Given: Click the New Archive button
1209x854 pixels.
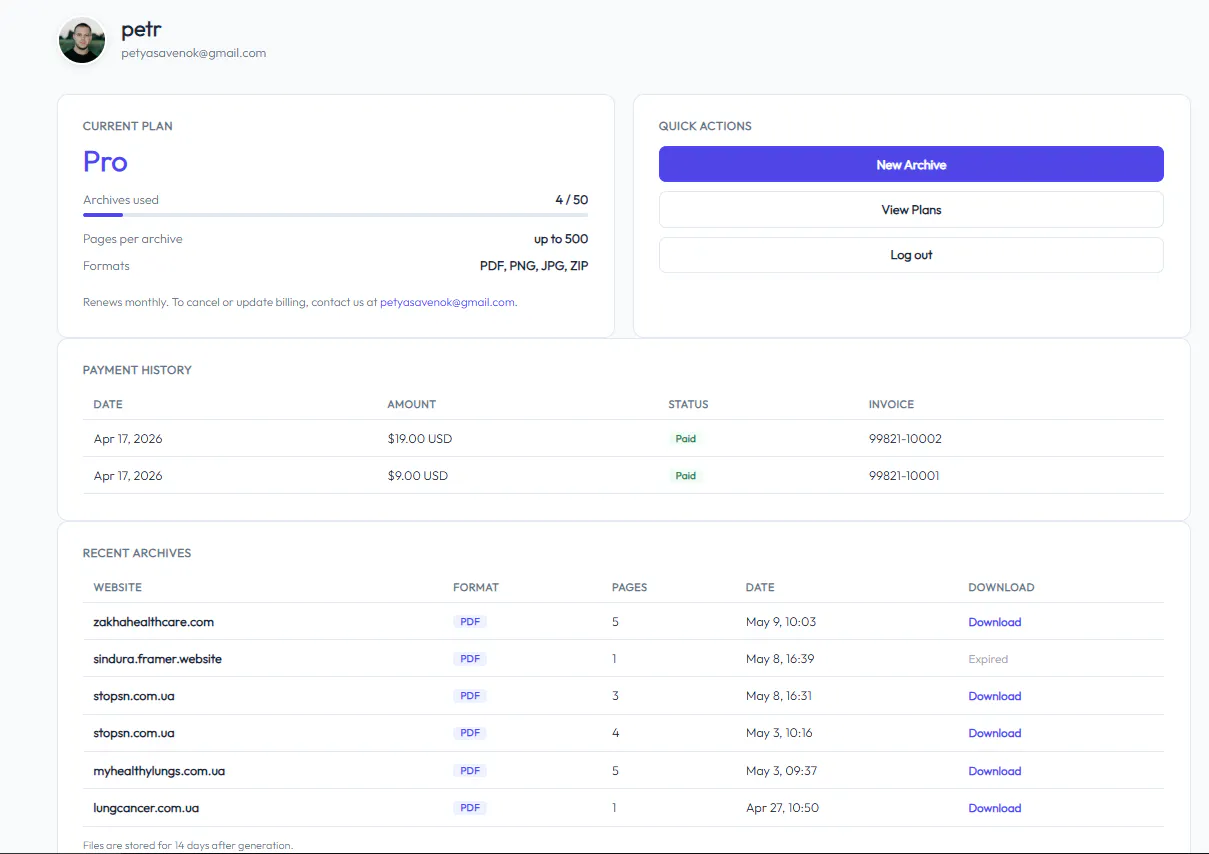Looking at the screenshot, I should point(911,164).
